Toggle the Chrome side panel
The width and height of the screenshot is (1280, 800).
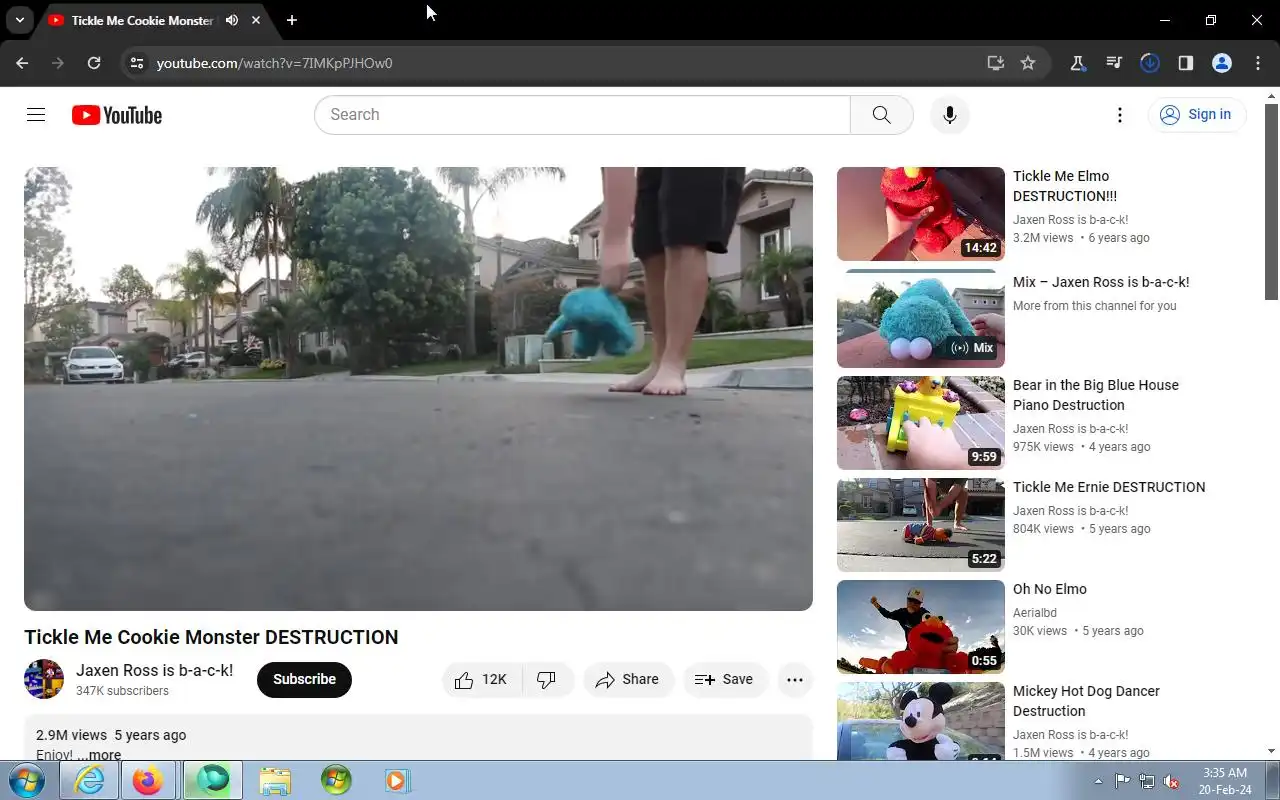click(x=1186, y=63)
